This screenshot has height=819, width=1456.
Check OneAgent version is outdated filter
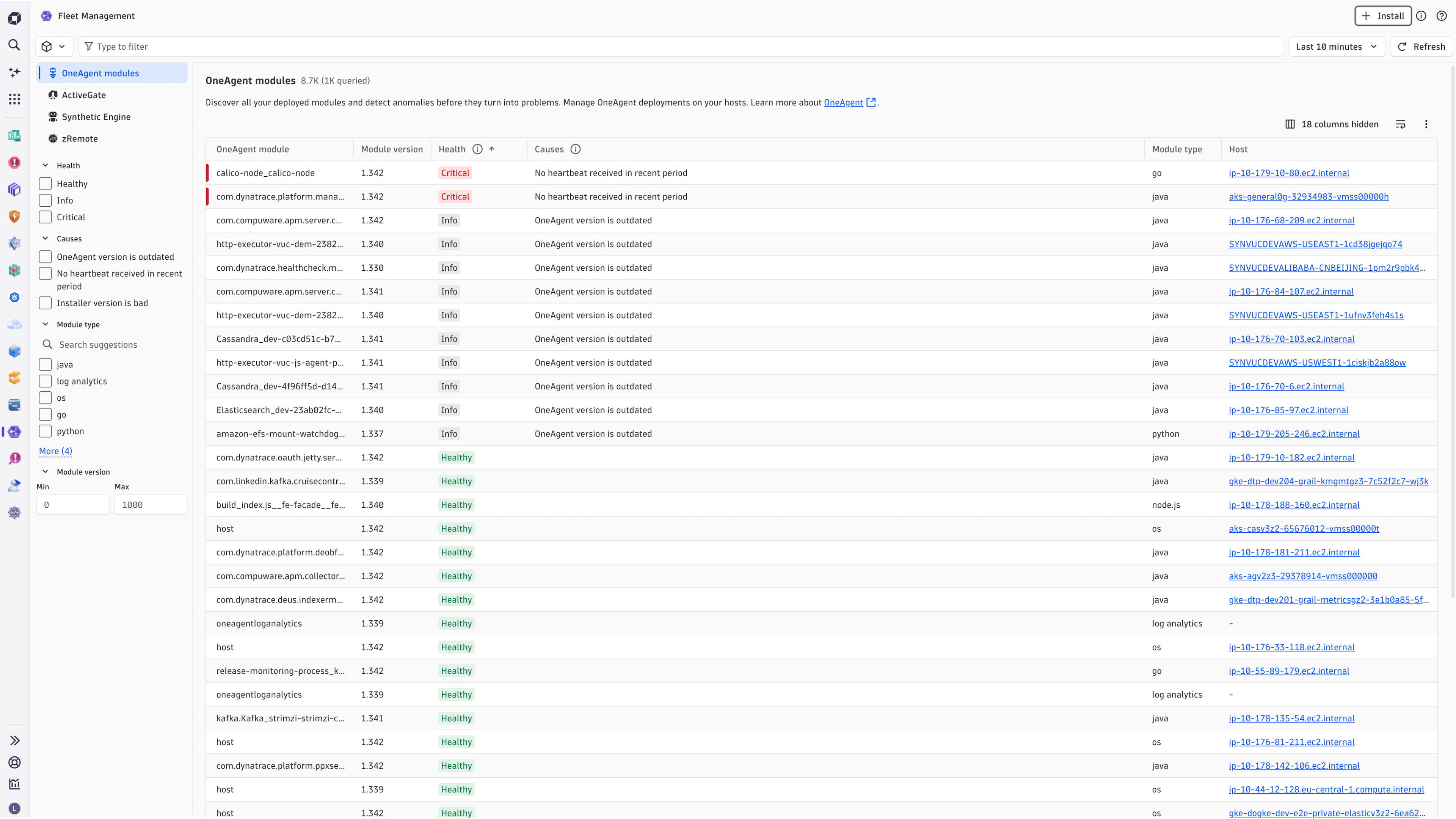(x=45, y=257)
